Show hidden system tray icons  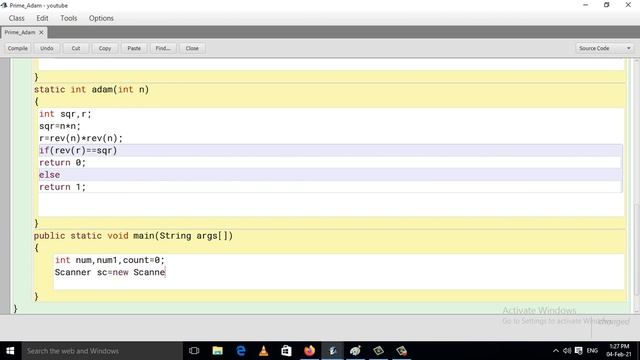point(556,351)
